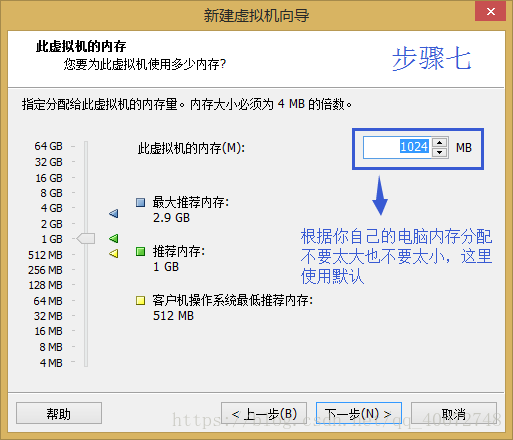Screen dimensions: 513x440
Task: Click the memory input field showing 1024
Action: click(x=398, y=147)
